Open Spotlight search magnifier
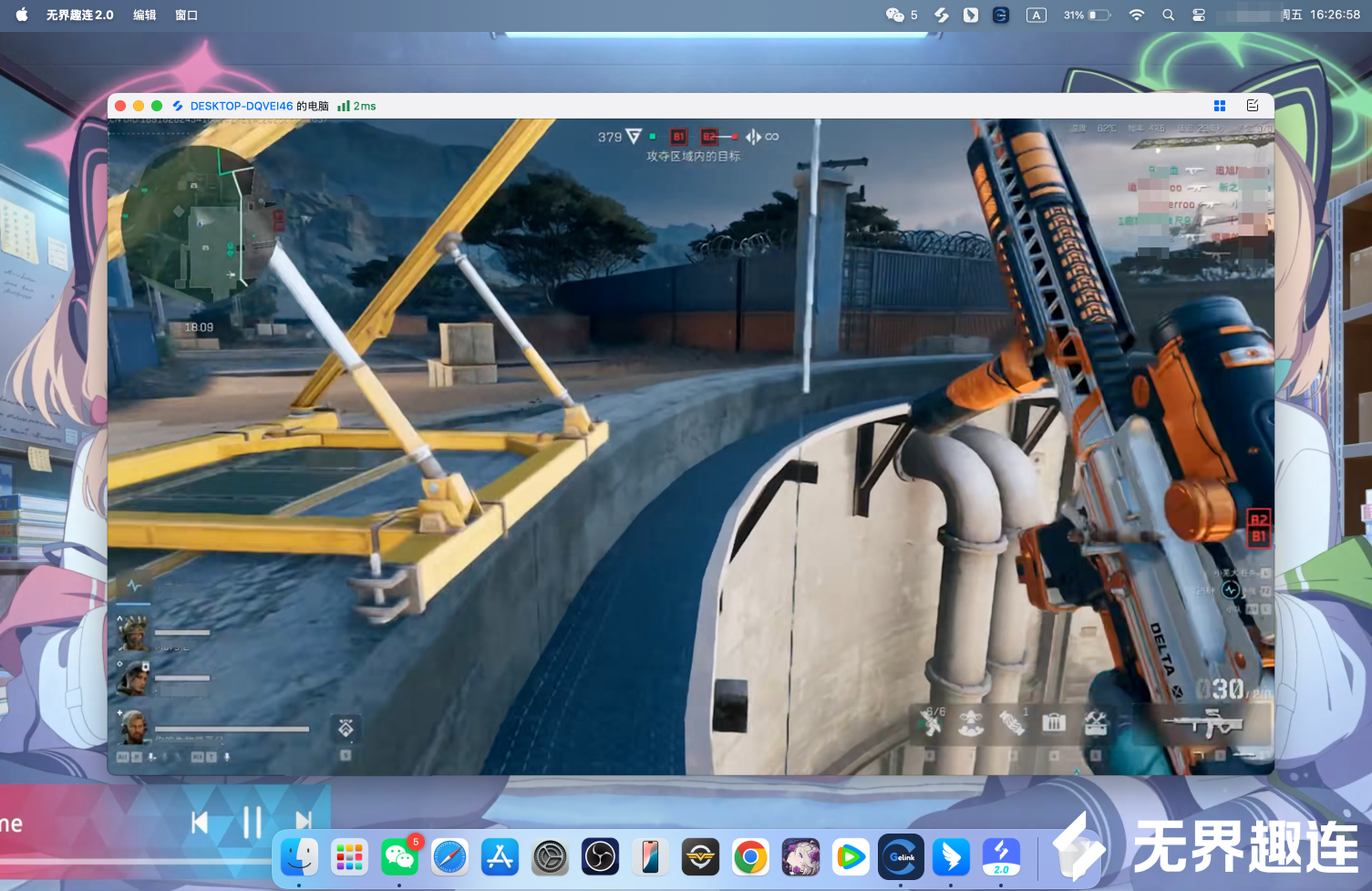This screenshot has height=891, width=1372. point(1168,15)
